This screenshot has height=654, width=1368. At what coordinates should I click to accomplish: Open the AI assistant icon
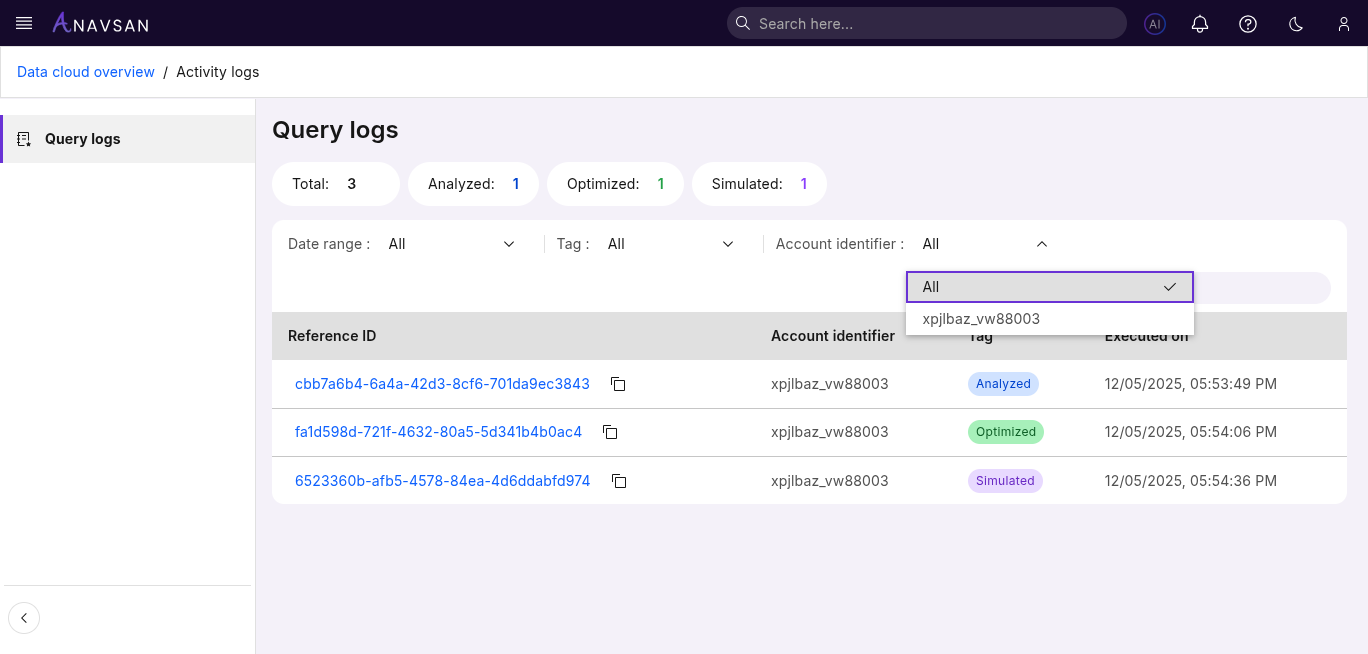[x=1154, y=23]
